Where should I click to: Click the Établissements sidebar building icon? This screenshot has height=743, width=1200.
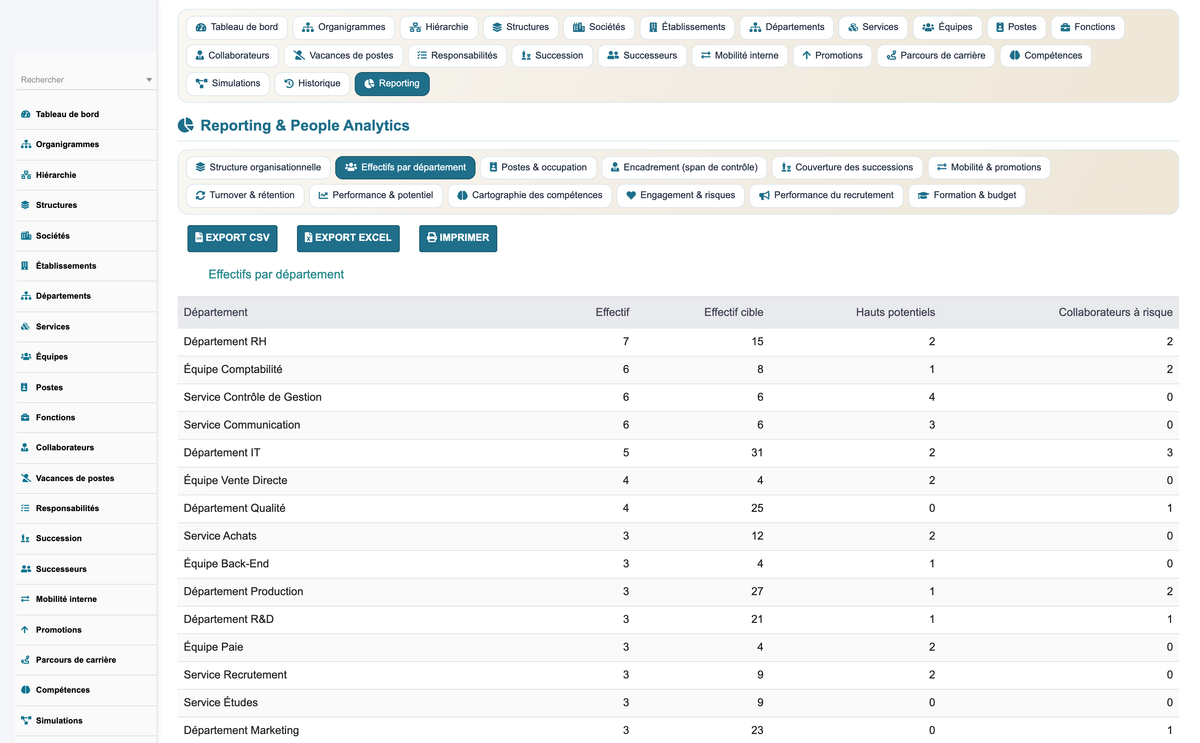tap(25, 266)
